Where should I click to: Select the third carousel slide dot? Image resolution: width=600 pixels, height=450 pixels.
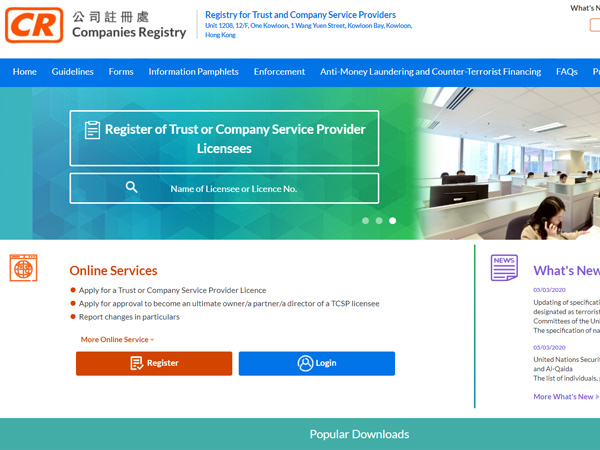point(392,220)
